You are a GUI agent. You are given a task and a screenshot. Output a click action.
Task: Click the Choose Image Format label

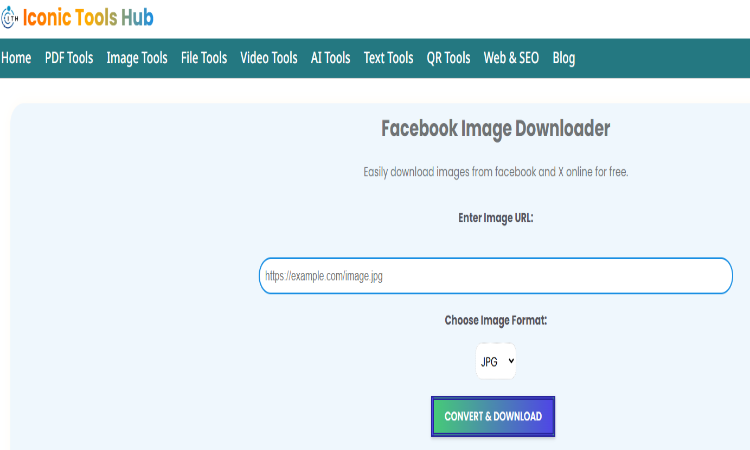[495, 321]
